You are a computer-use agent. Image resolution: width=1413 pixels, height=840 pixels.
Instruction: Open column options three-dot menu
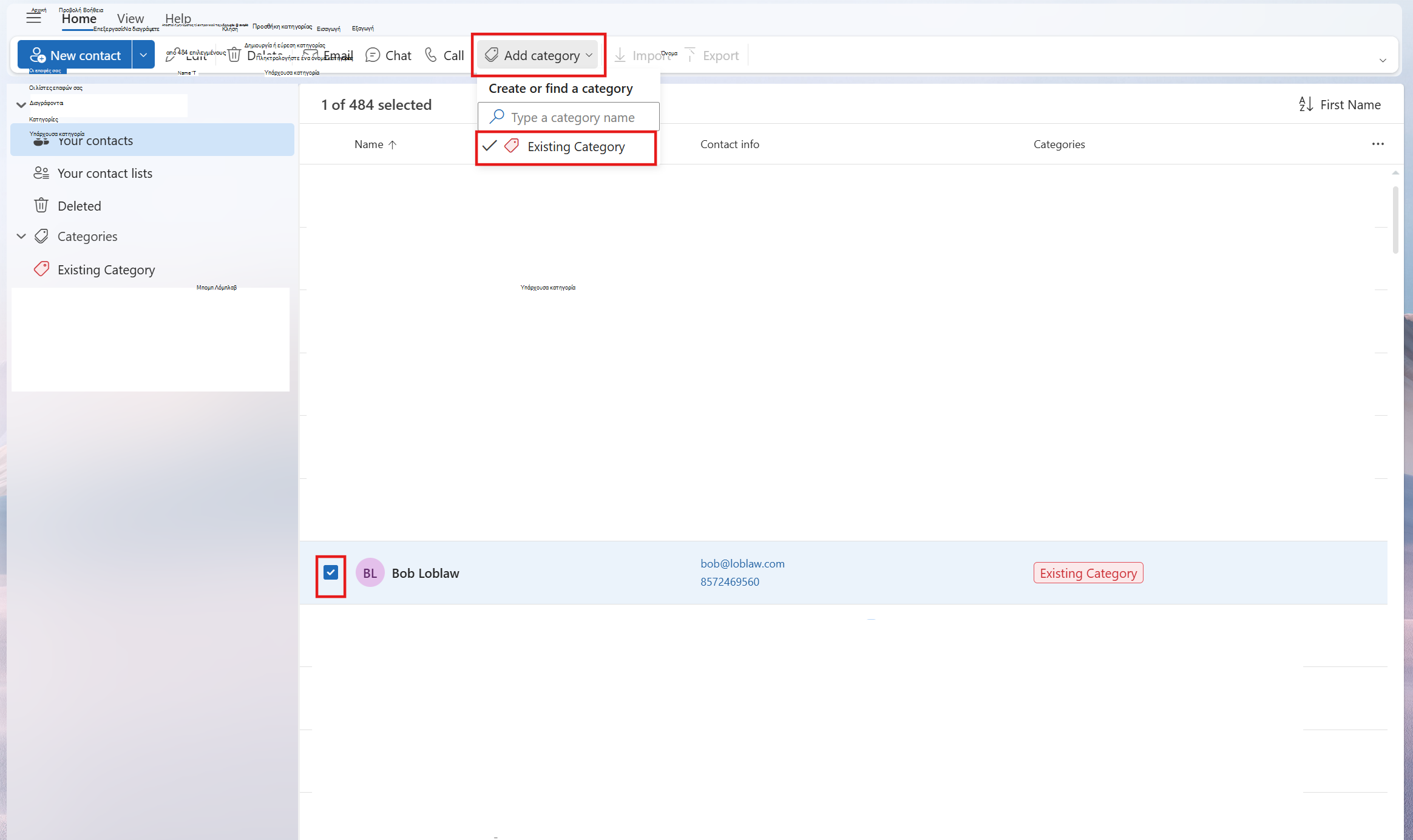(x=1378, y=144)
